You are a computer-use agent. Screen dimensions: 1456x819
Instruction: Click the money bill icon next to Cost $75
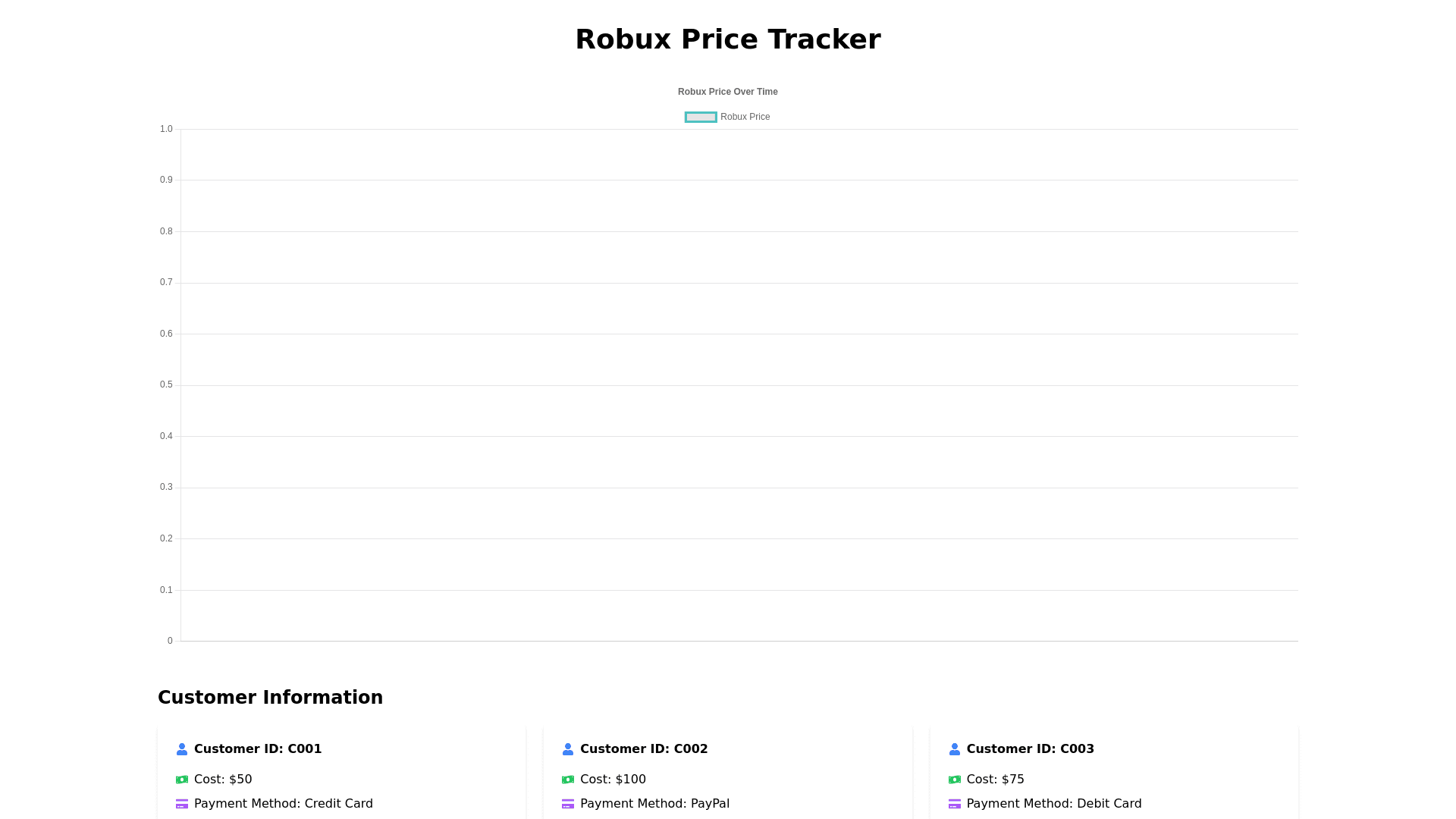955,780
